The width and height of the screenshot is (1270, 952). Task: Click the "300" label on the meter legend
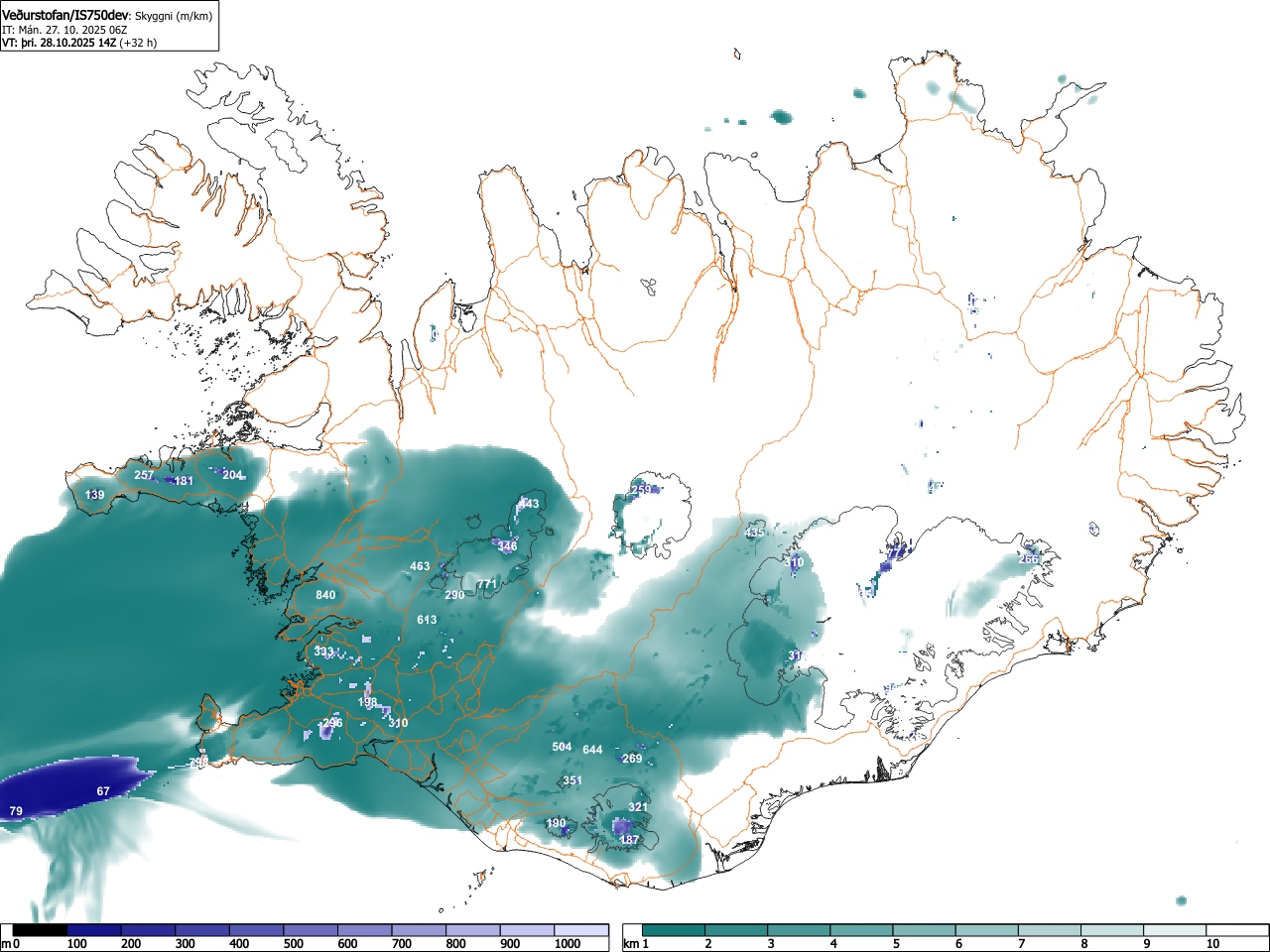pyautogui.click(x=185, y=944)
